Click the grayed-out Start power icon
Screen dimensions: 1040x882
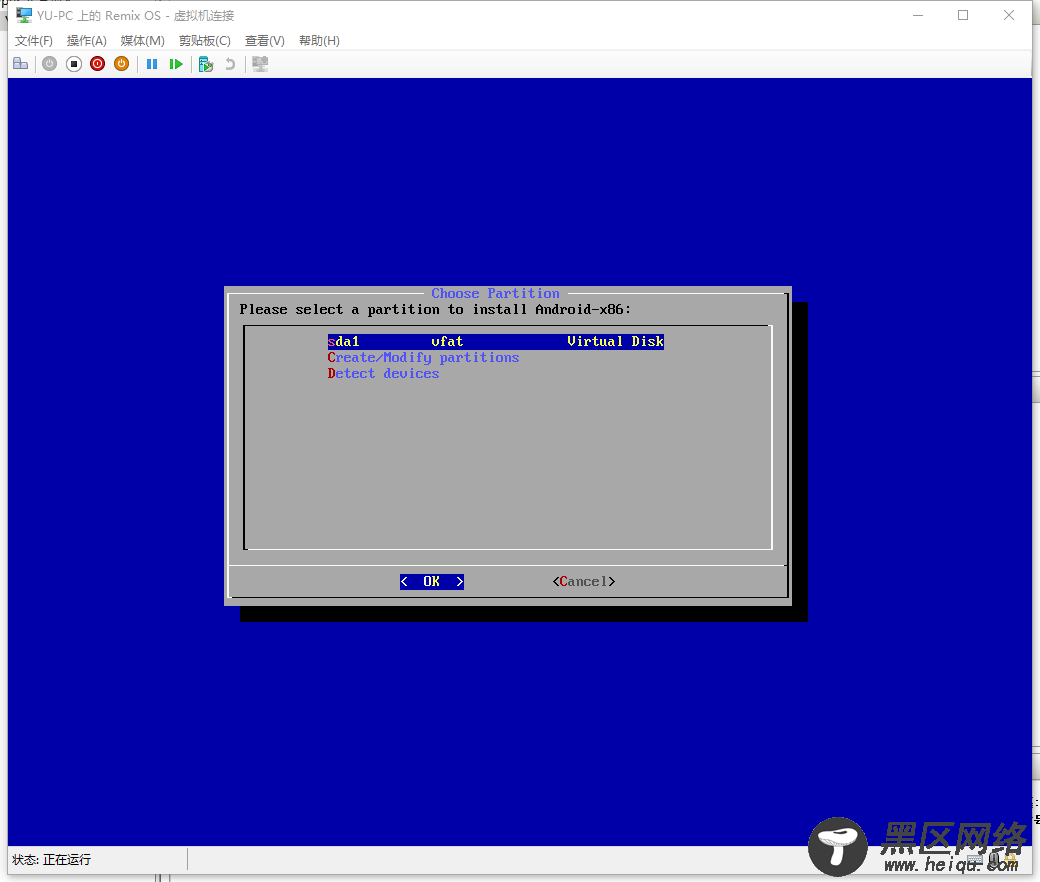pos(50,64)
